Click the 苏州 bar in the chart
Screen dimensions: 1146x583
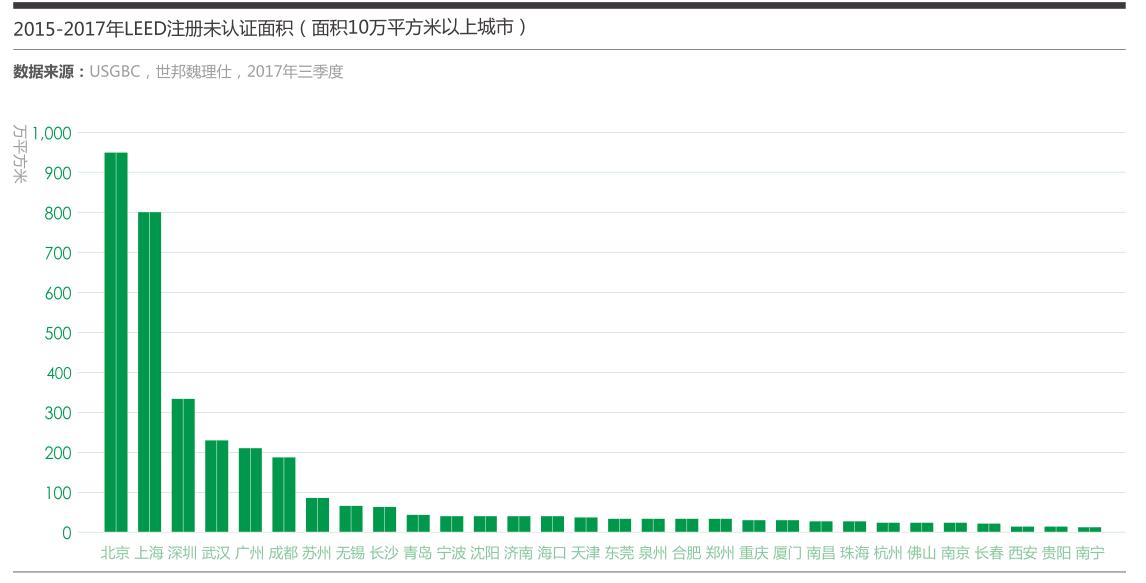(x=317, y=515)
